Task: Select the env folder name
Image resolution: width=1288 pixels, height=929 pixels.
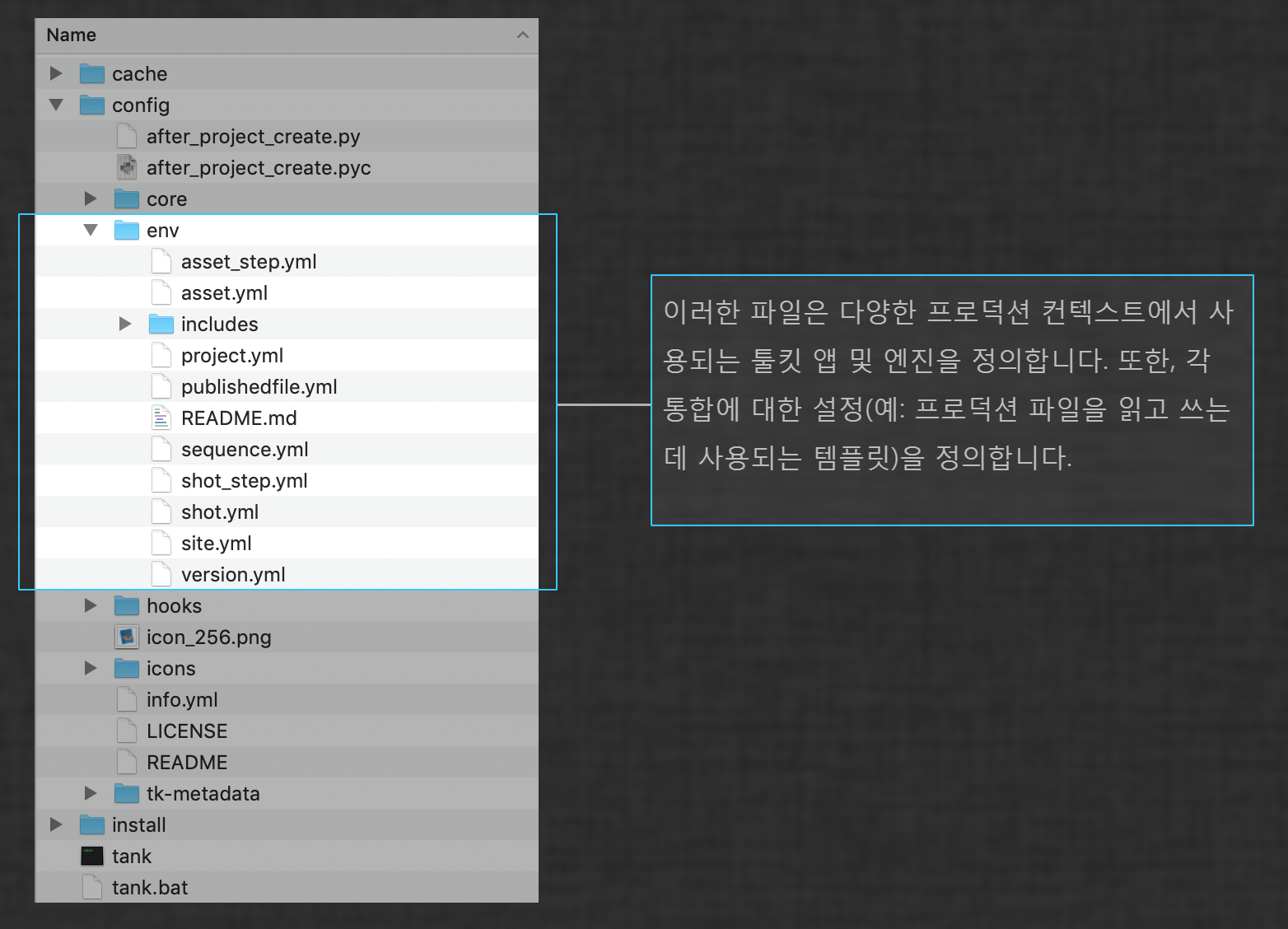Action: (163, 231)
